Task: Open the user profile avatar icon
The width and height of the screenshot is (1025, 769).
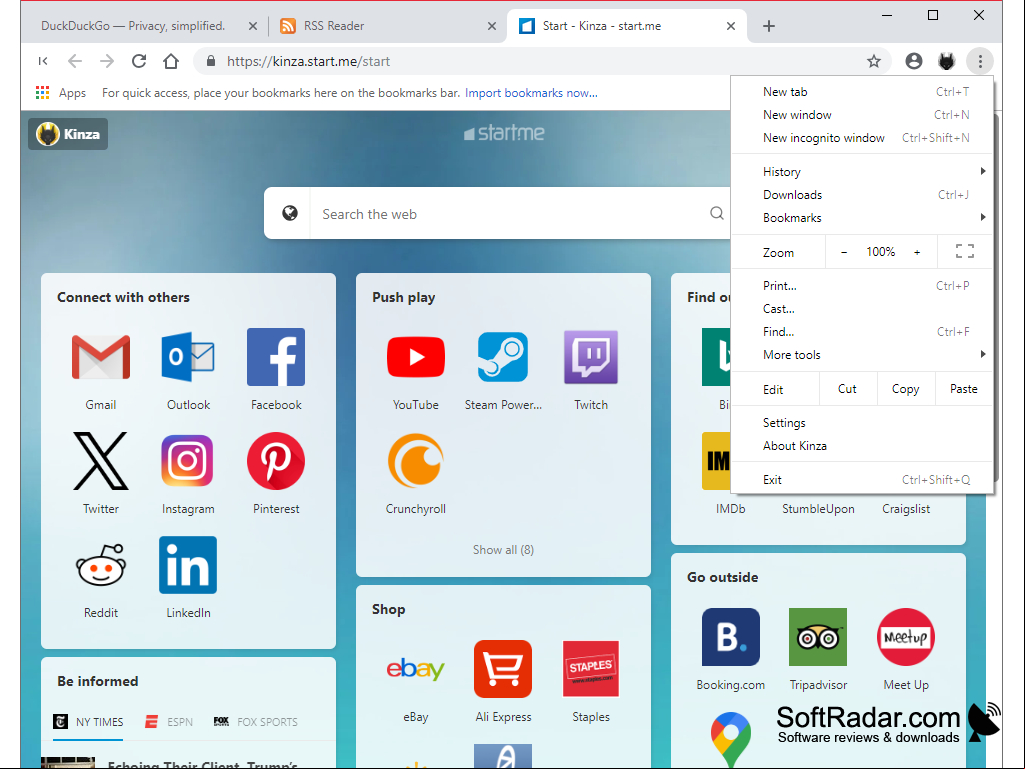Action: pyautogui.click(x=914, y=61)
